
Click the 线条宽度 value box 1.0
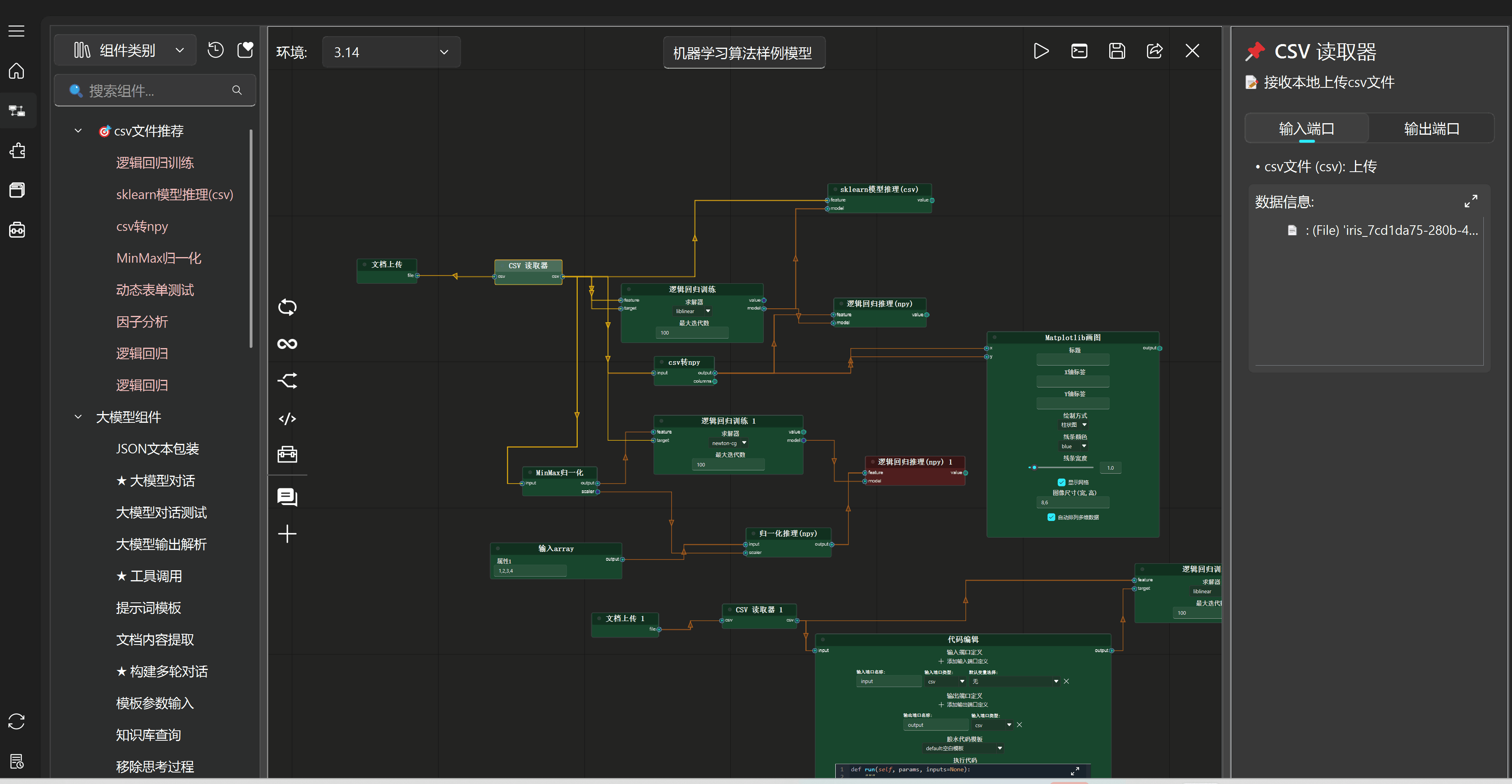click(x=1110, y=468)
